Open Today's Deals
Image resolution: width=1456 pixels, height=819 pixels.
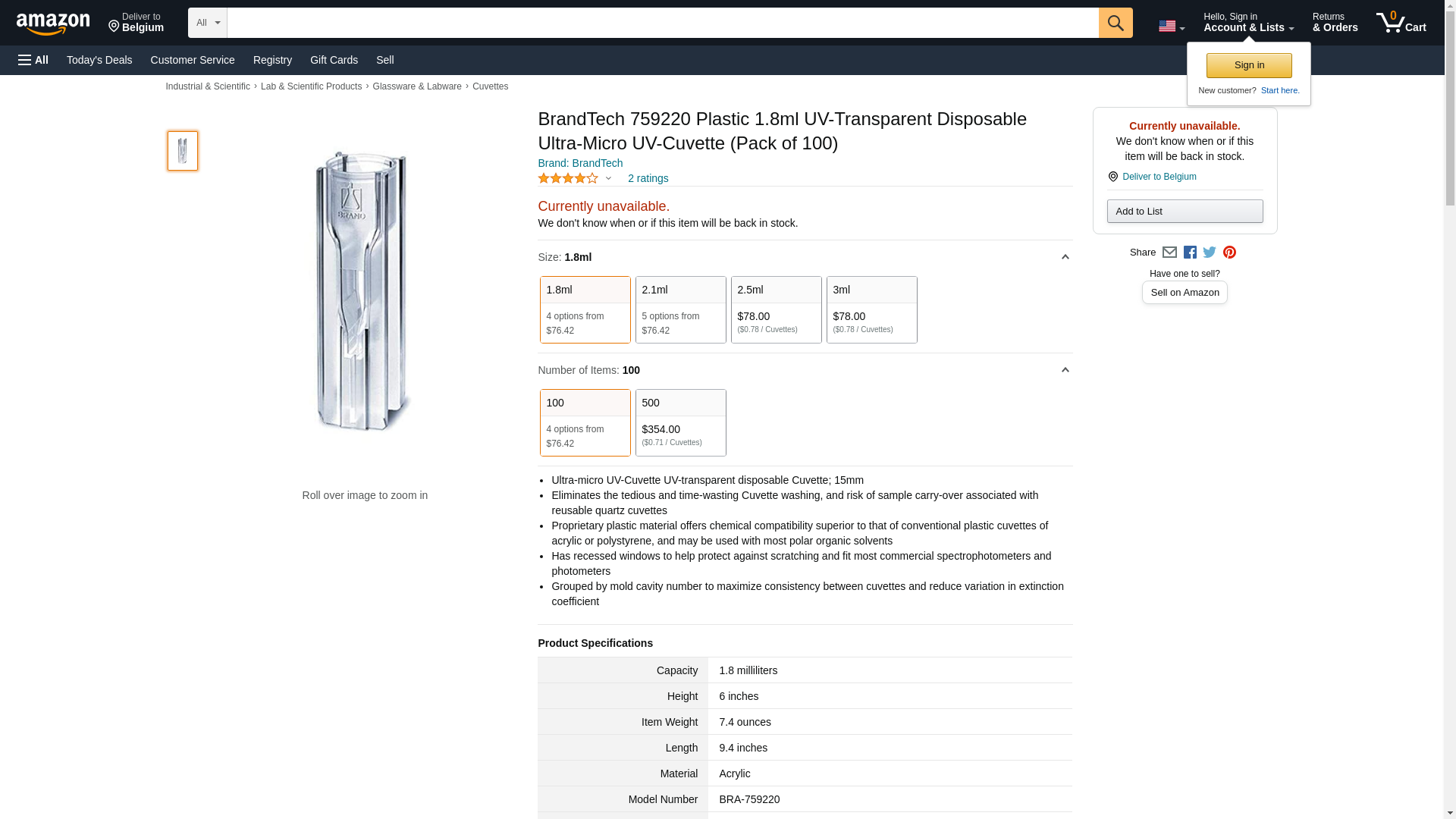[x=99, y=60]
